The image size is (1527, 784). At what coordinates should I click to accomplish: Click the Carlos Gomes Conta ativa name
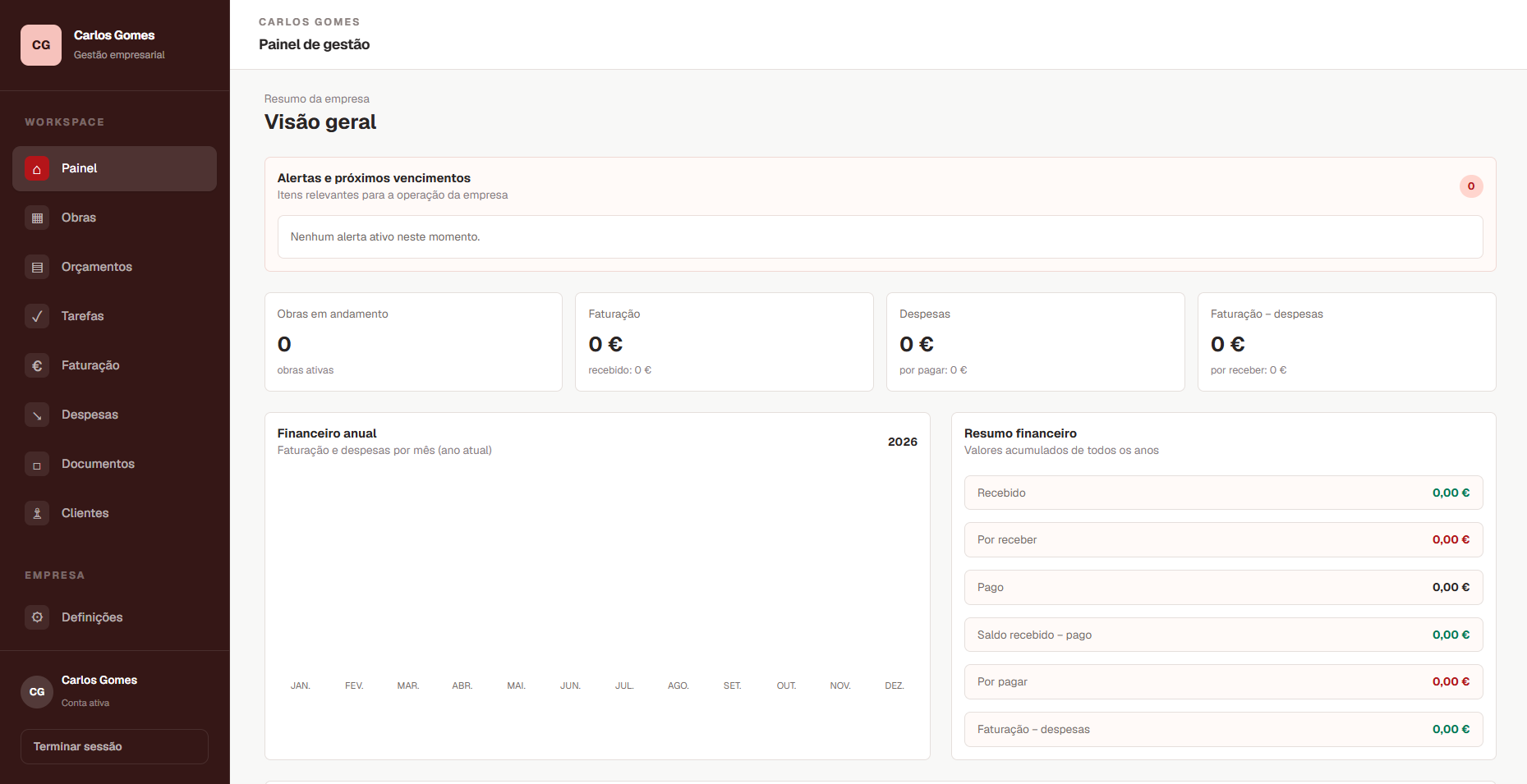pyautogui.click(x=99, y=680)
